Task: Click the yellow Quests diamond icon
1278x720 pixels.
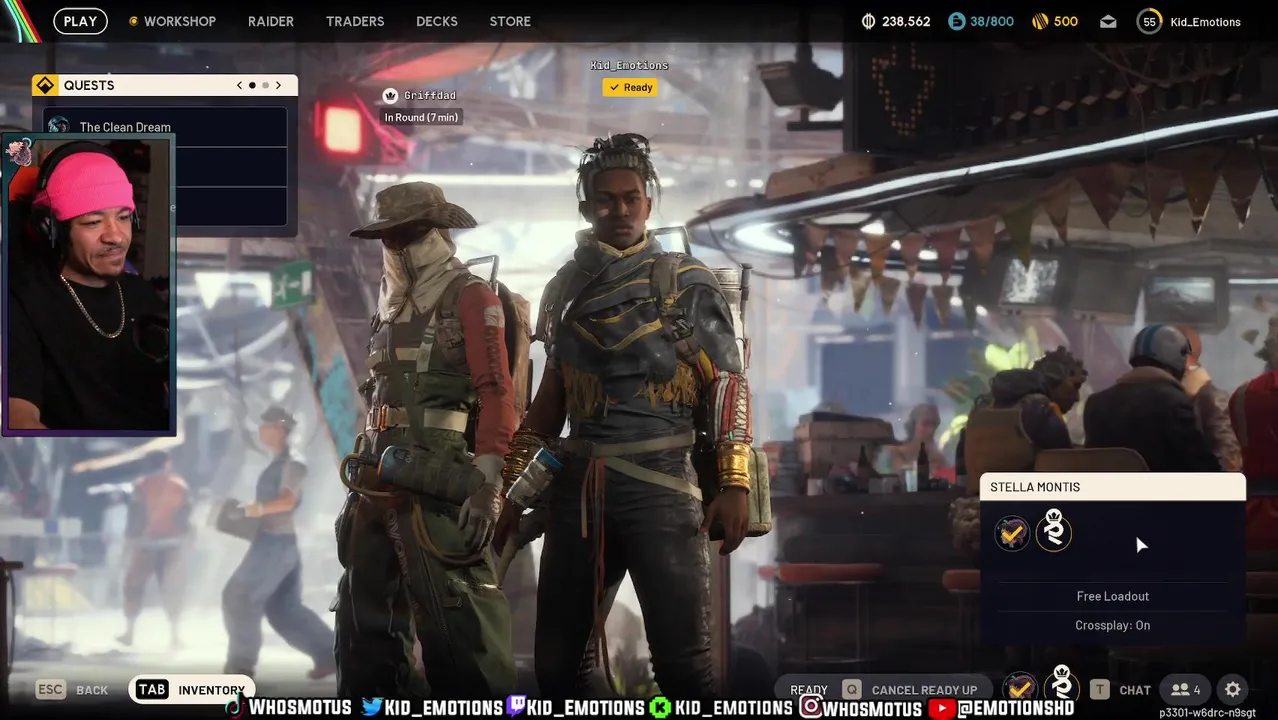Action: (45, 85)
